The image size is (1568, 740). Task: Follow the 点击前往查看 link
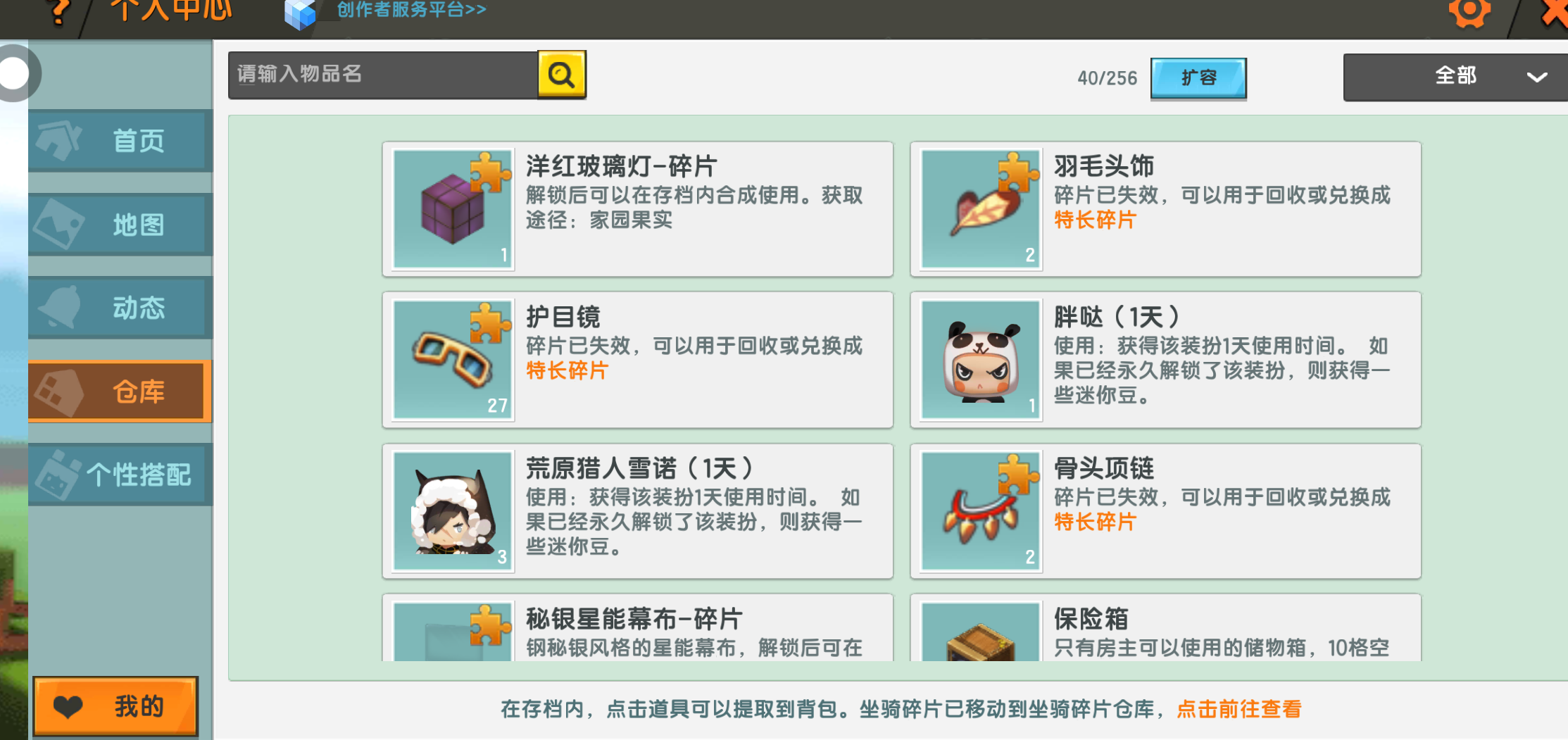click(1239, 709)
